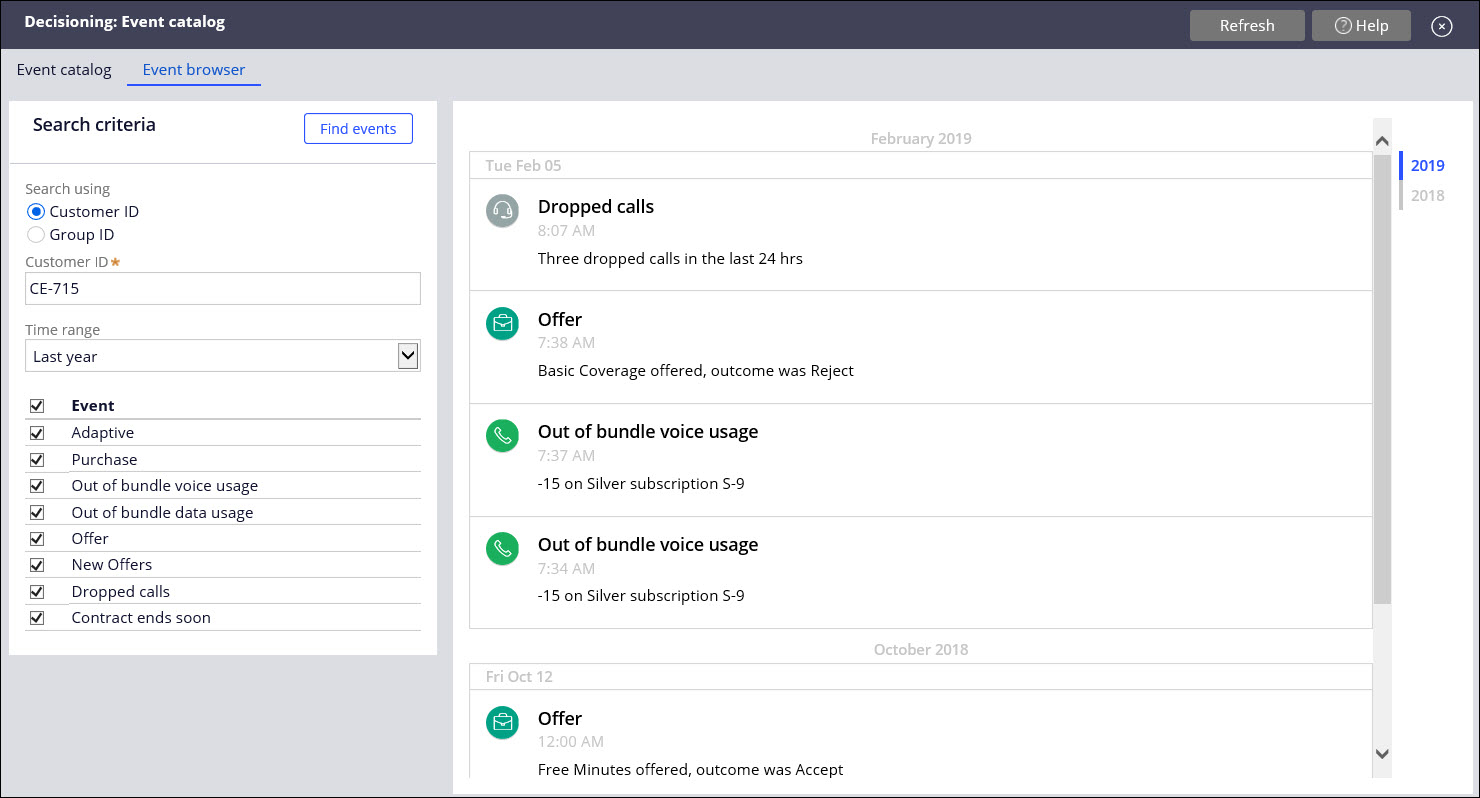Click the February Offer briefcase icon
1480x798 pixels.
(x=502, y=323)
